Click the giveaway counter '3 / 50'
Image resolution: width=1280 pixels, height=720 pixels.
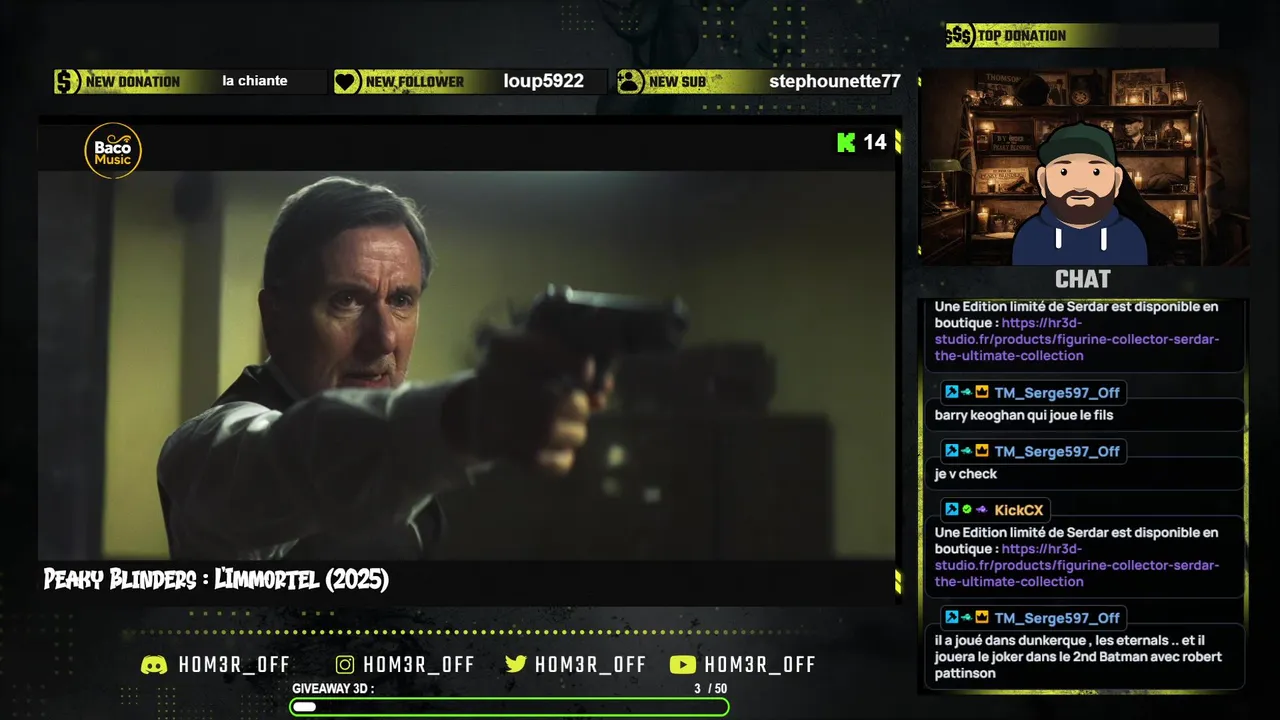tap(711, 689)
